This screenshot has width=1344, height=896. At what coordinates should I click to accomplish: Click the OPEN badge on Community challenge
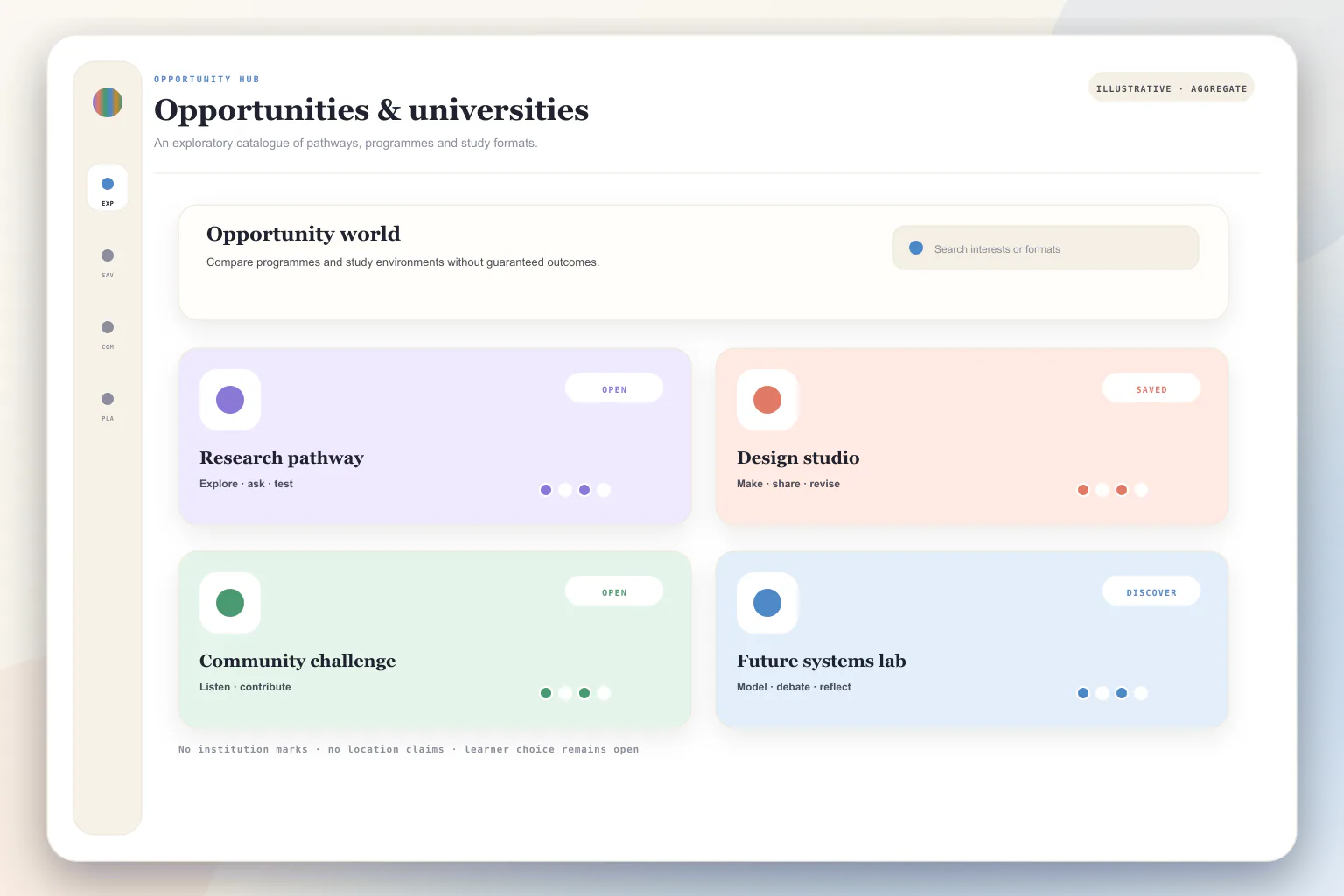tap(614, 591)
